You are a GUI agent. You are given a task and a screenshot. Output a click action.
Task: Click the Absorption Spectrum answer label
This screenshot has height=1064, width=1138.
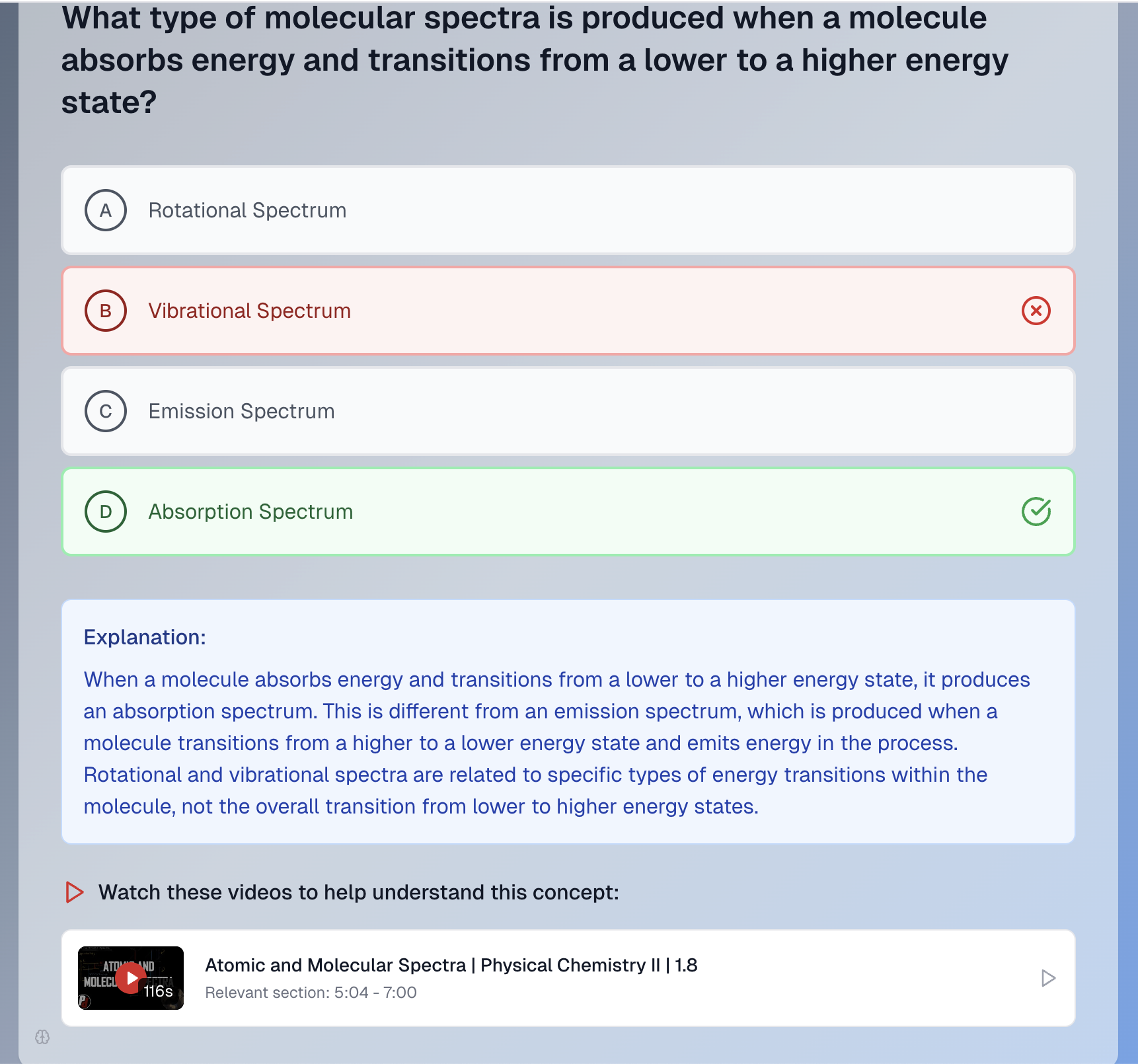click(x=250, y=512)
